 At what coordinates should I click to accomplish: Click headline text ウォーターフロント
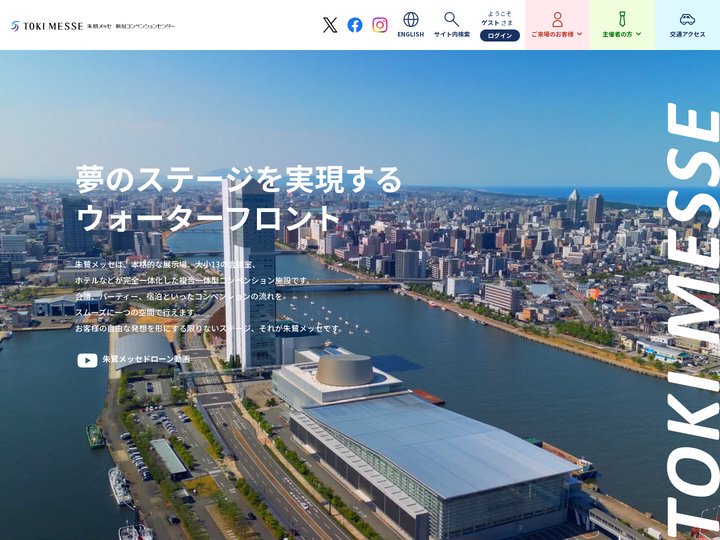click(208, 219)
